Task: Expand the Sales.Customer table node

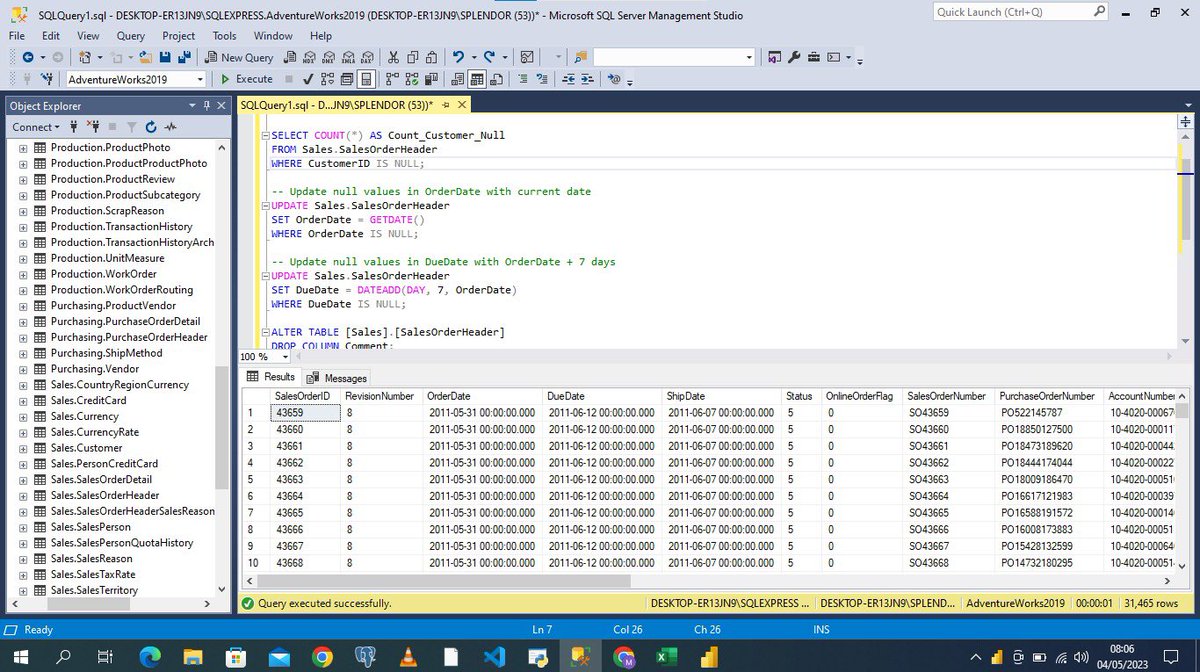Action: pyautogui.click(x=23, y=448)
